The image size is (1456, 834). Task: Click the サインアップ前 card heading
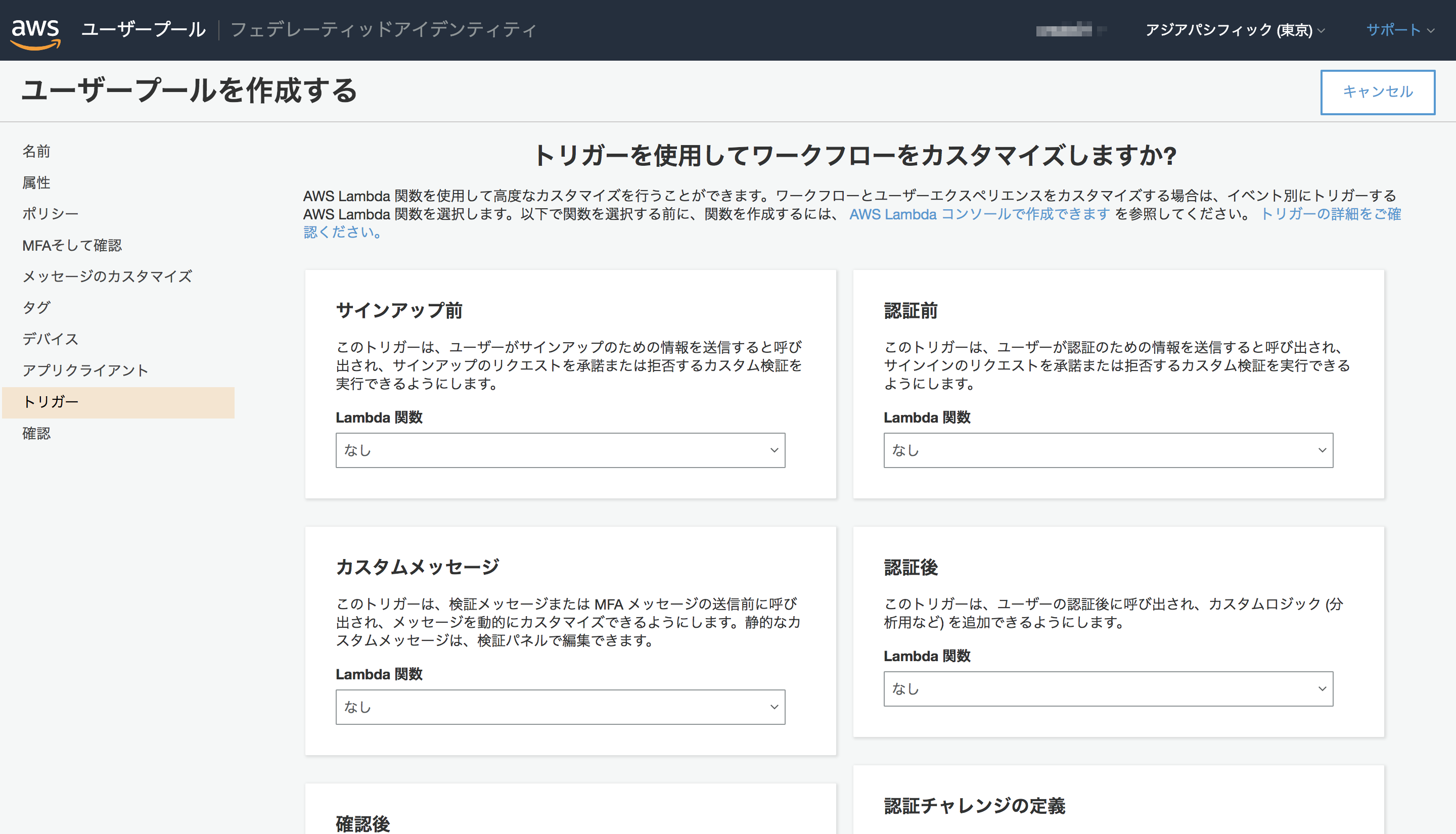[399, 310]
